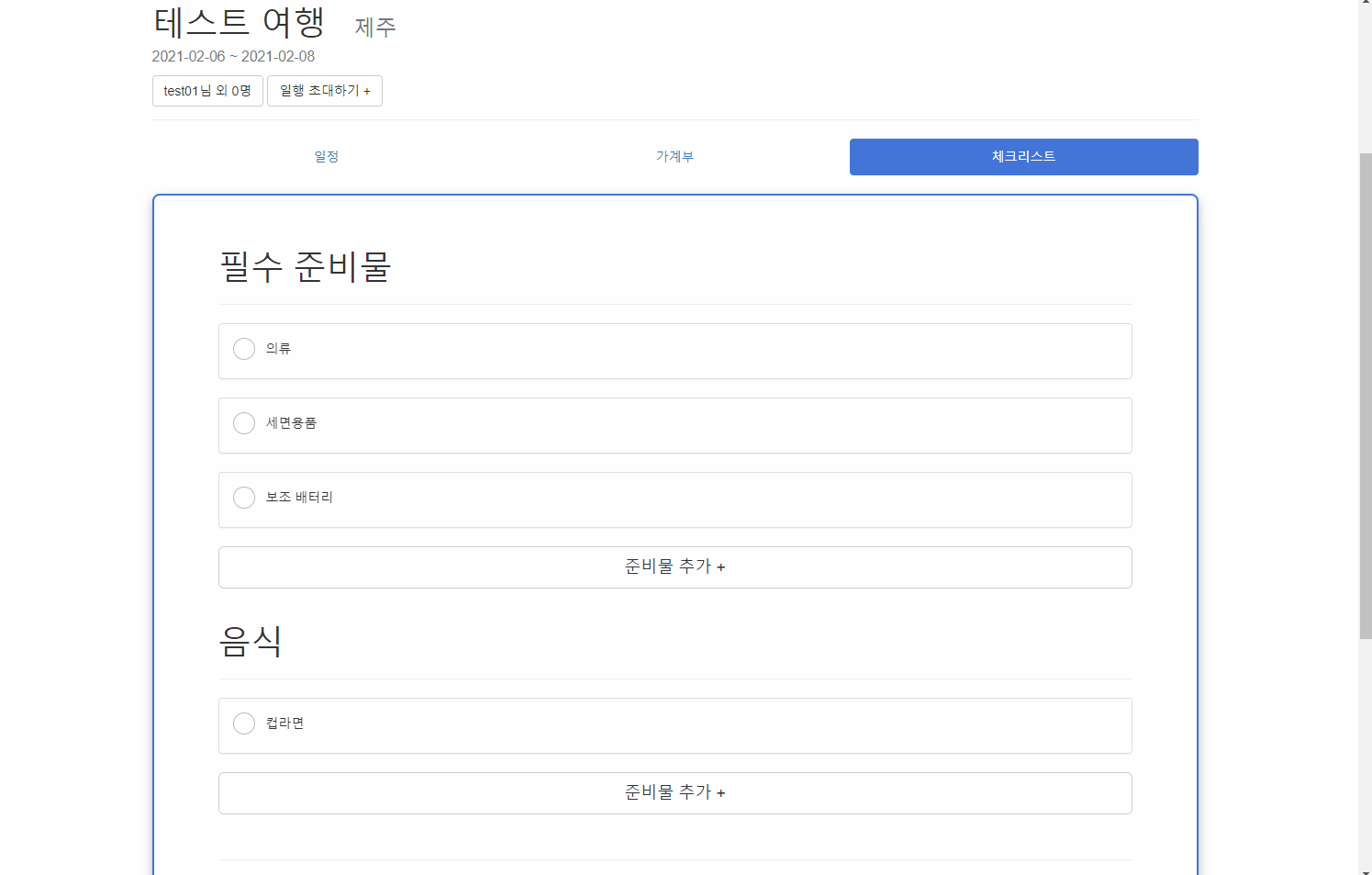This screenshot has height=875, width=1372.
Task: Click the vertical scrollbar thumb
Action: pyautogui.click(x=1366, y=395)
